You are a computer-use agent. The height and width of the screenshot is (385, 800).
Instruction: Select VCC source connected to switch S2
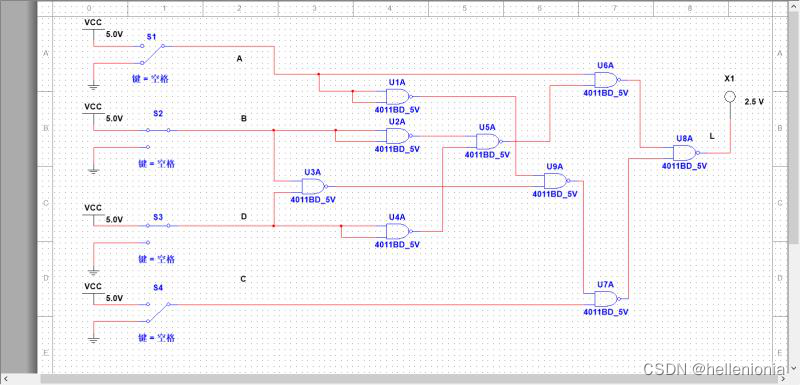pos(93,112)
